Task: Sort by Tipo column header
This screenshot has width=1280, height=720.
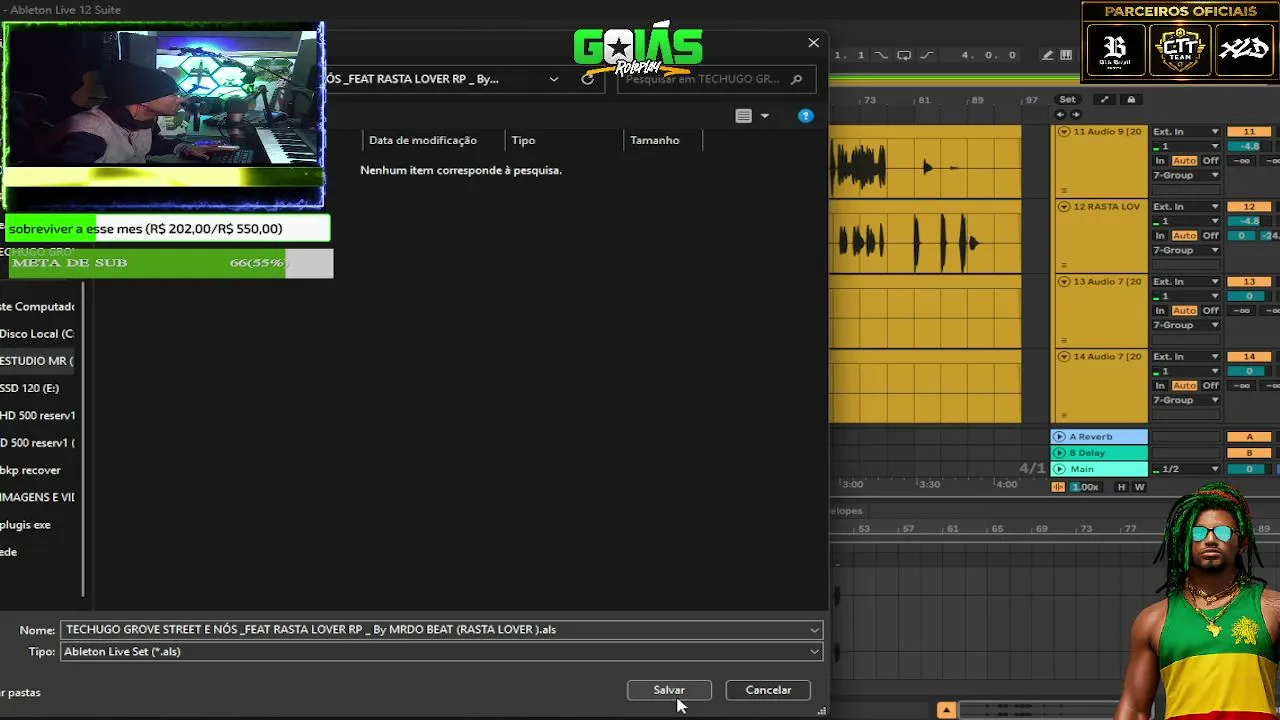Action: pyautogui.click(x=523, y=140)
